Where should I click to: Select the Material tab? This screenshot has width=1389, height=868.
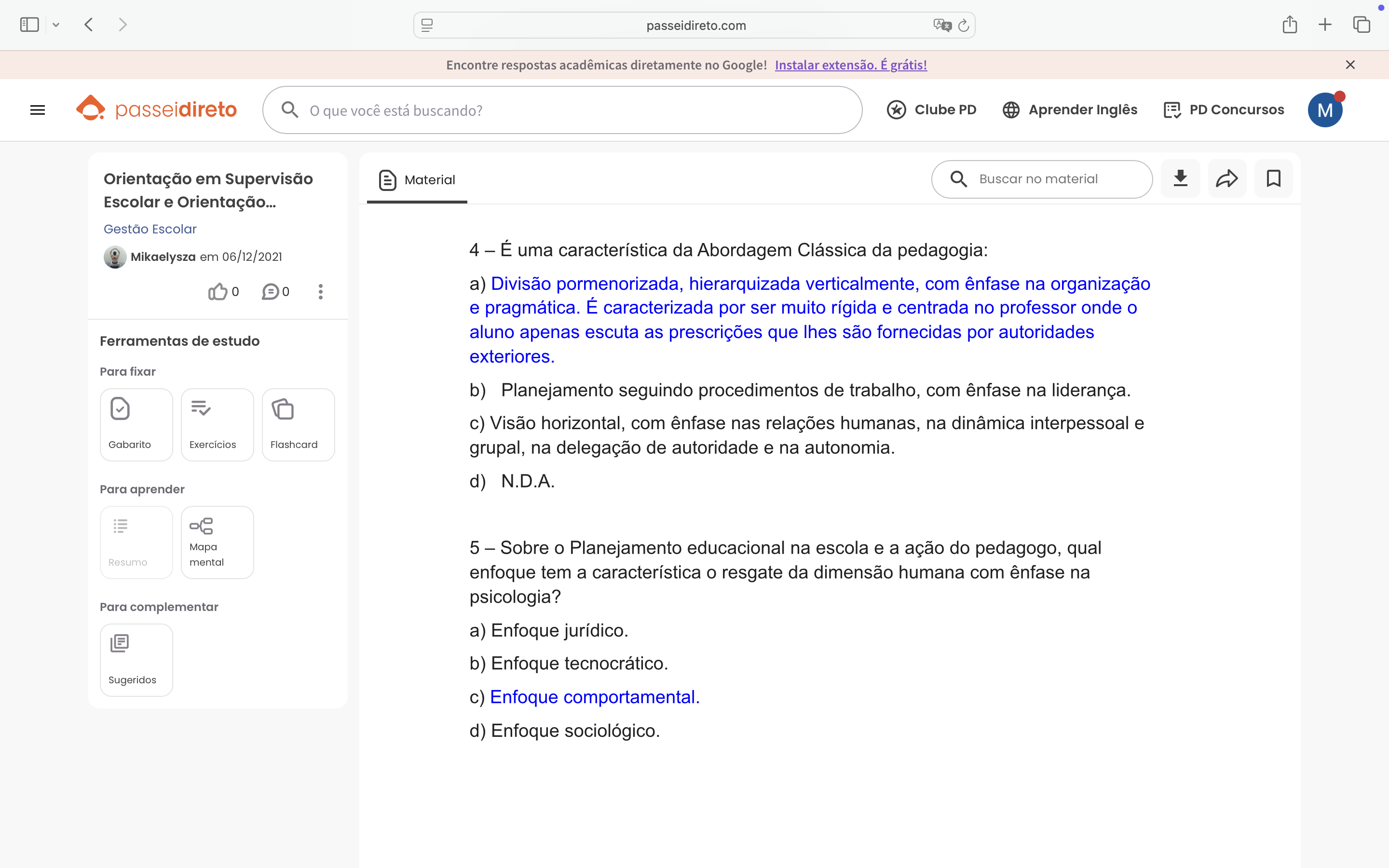(417, 180)
